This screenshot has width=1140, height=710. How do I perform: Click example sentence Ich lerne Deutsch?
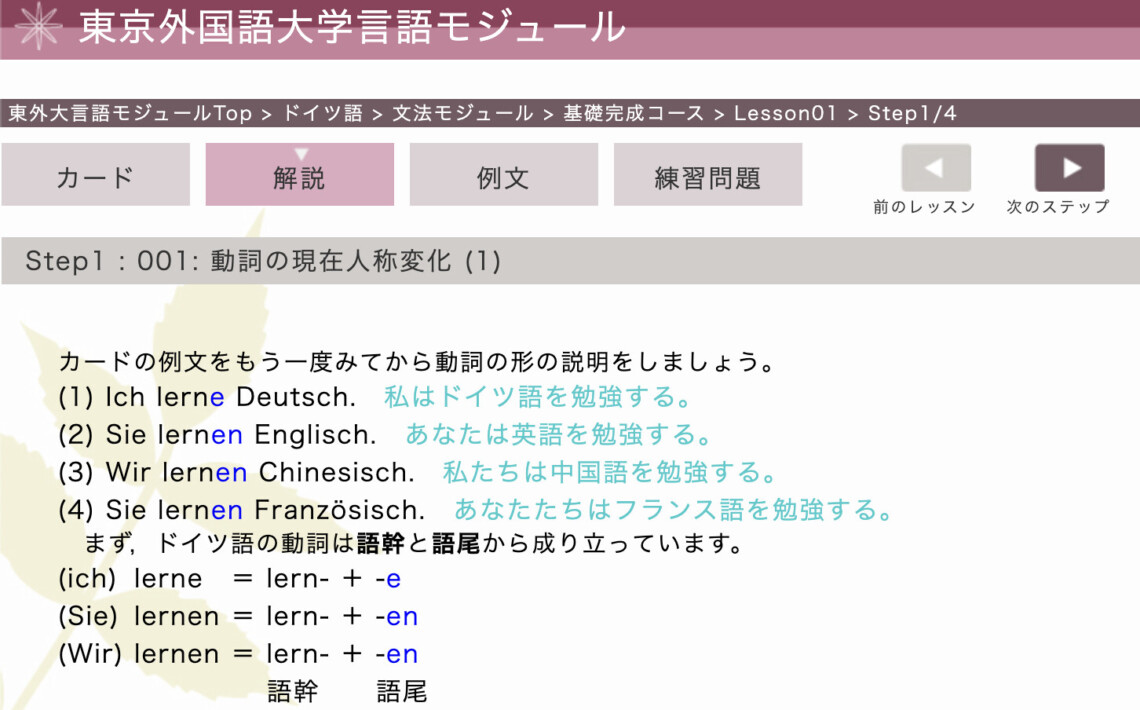pyautogui.click(x=230, y=397)
